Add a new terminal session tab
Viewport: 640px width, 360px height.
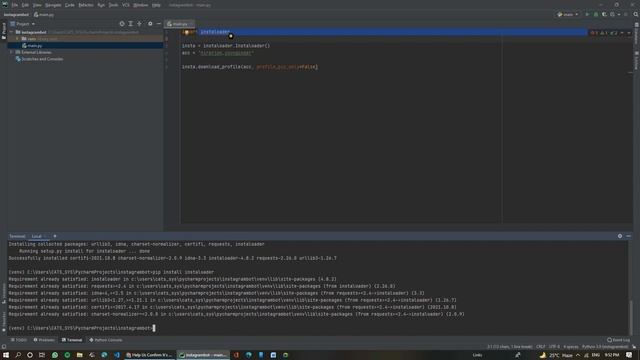[x=55, y=236]
